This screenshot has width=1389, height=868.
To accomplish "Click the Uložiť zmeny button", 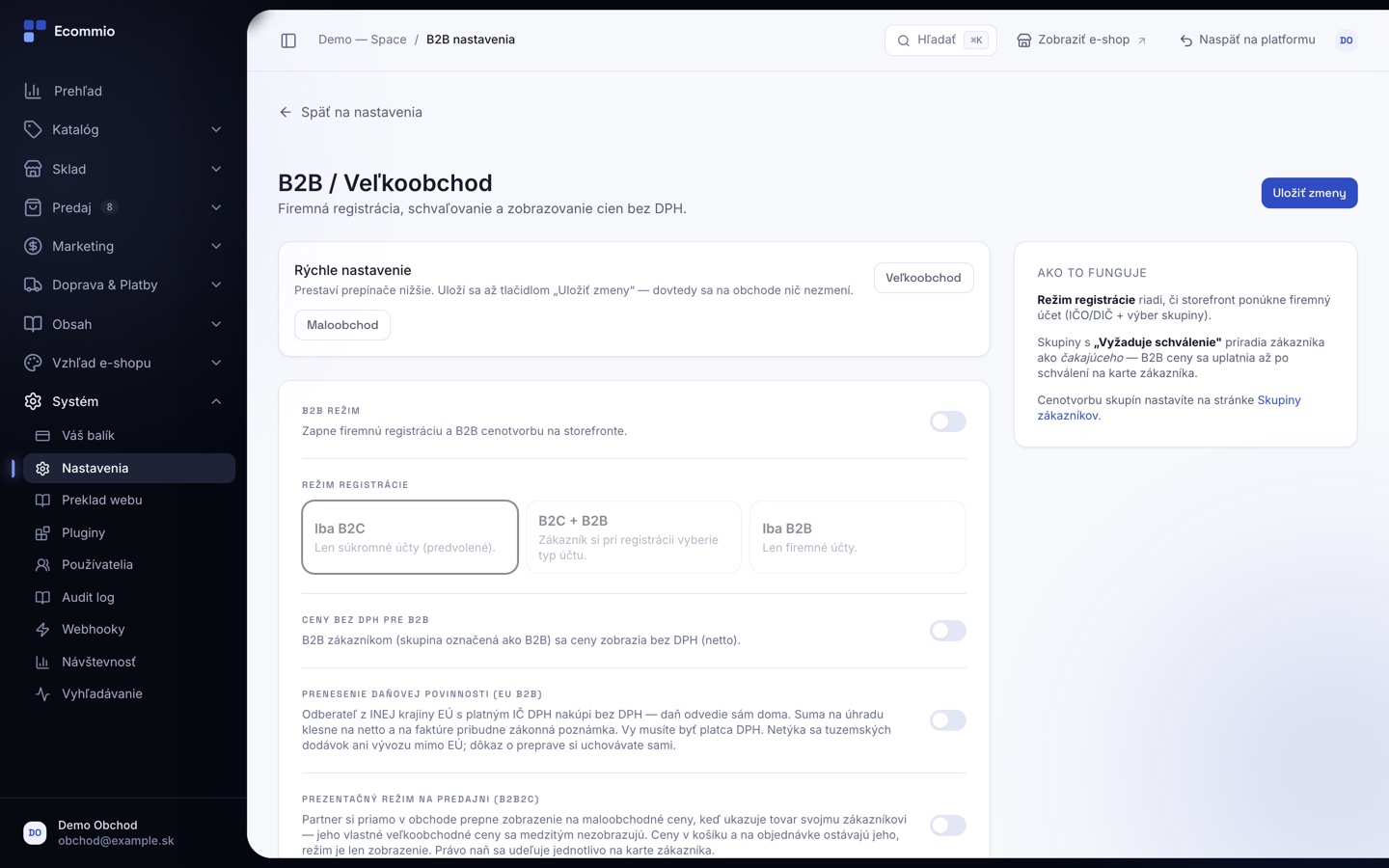I will pos(1309,193).
